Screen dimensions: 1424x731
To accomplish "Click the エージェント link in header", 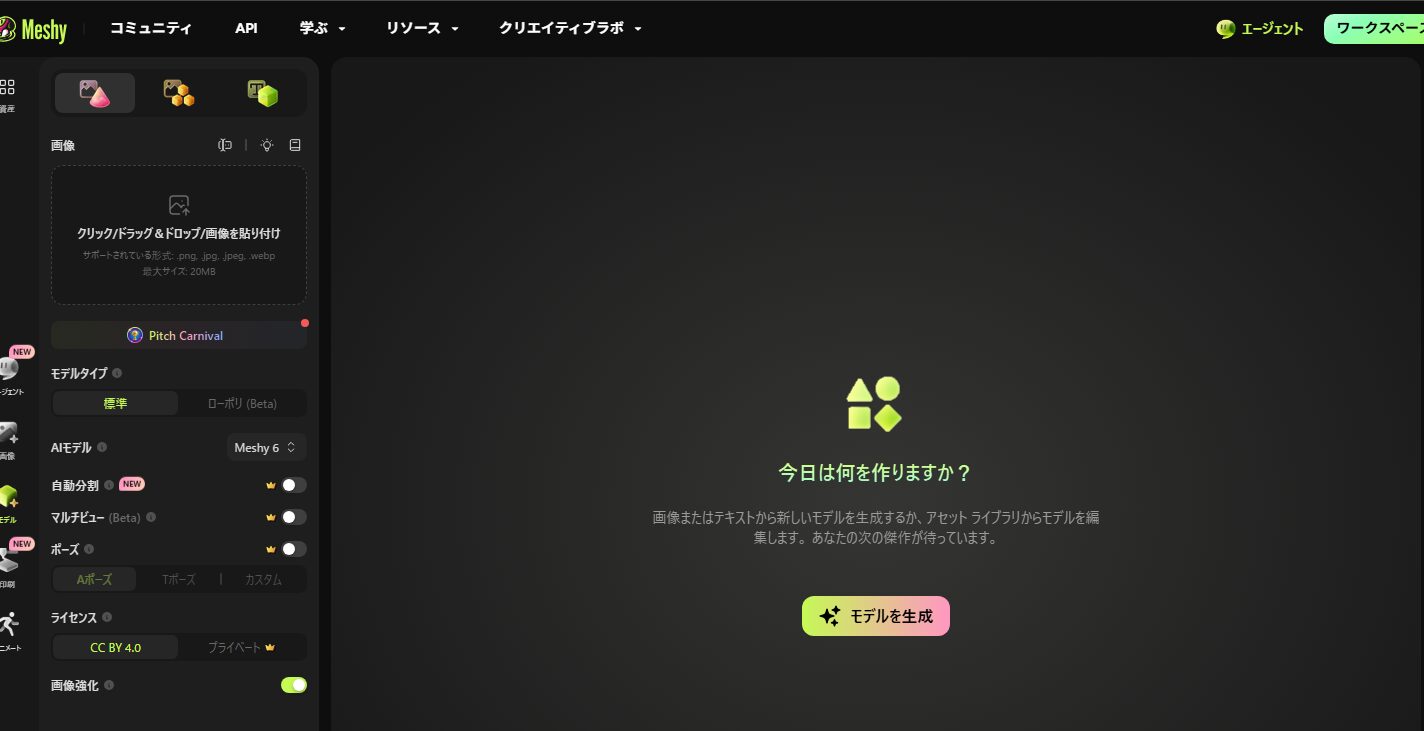I will point(1260,29).
